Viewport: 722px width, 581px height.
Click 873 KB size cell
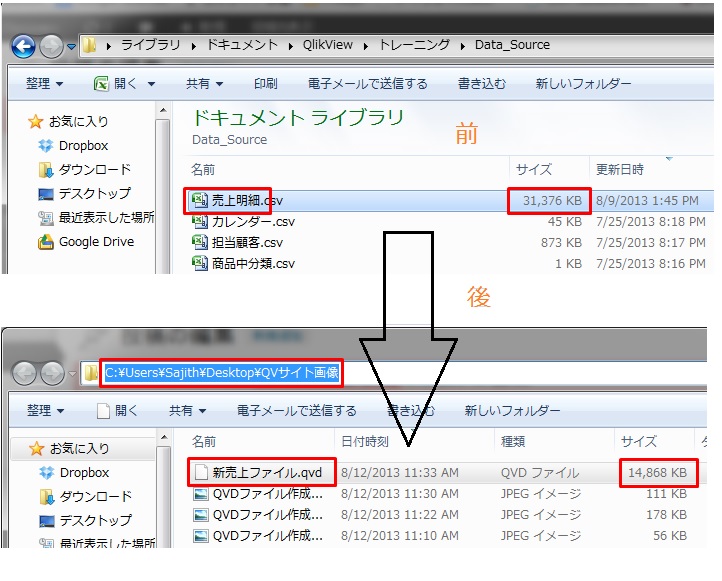[x=561, y=243]
